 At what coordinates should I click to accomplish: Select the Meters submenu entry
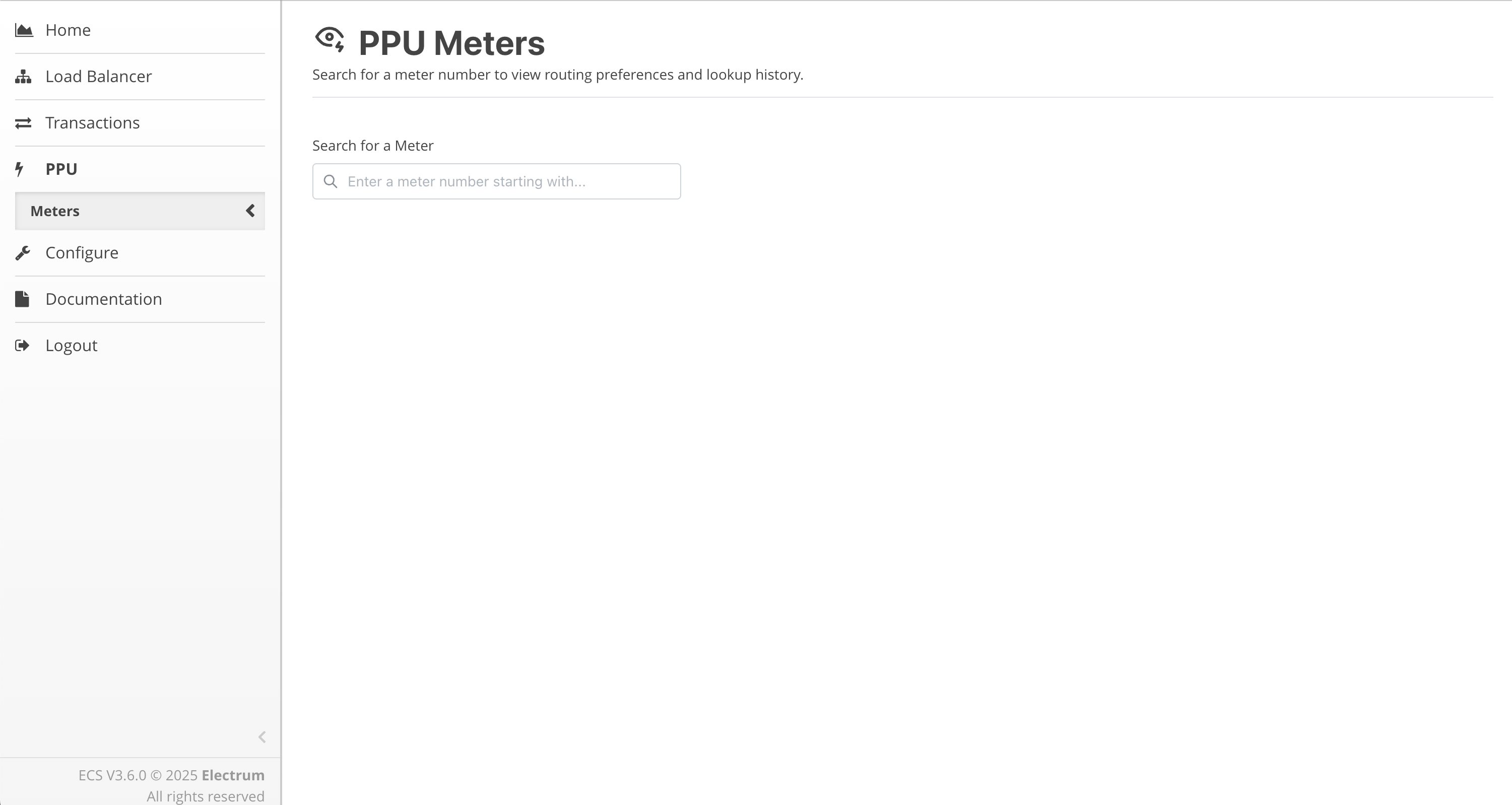(x=55, y=211)
